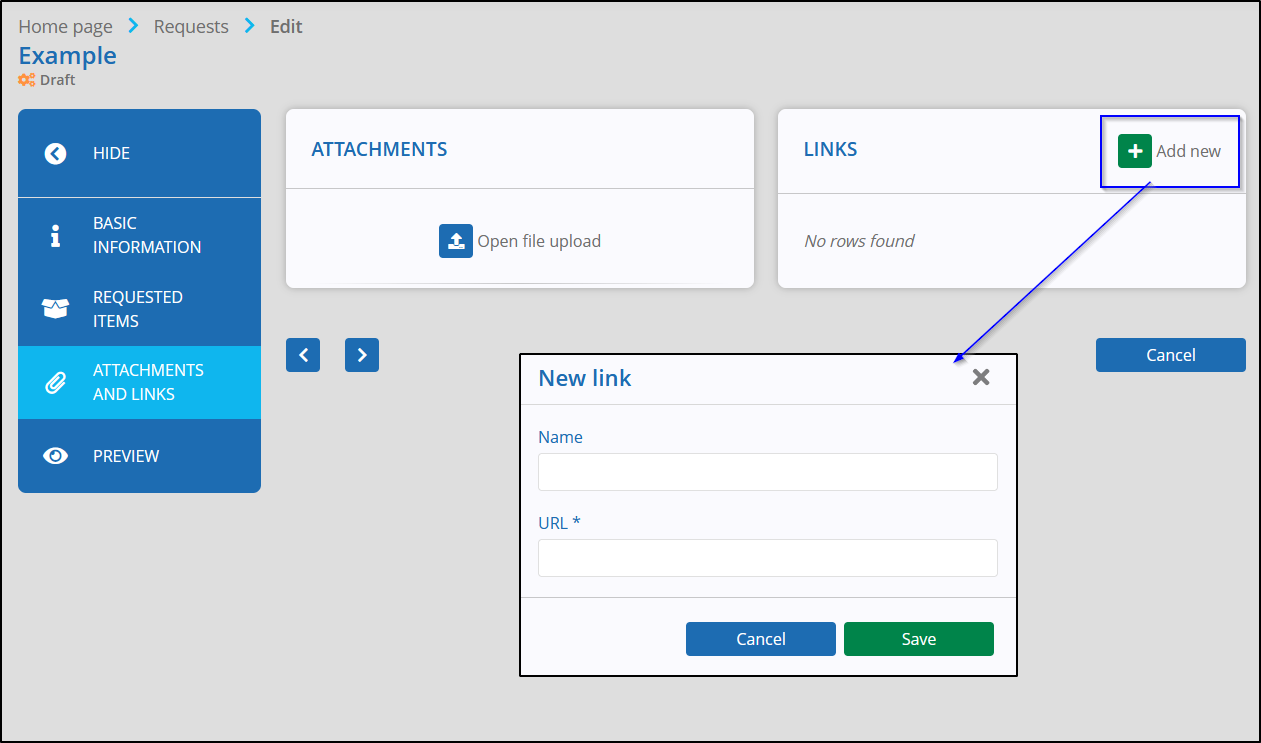Screen dimensions: 1261x743
Task: Click the Example page title
Action: [67, 55]
